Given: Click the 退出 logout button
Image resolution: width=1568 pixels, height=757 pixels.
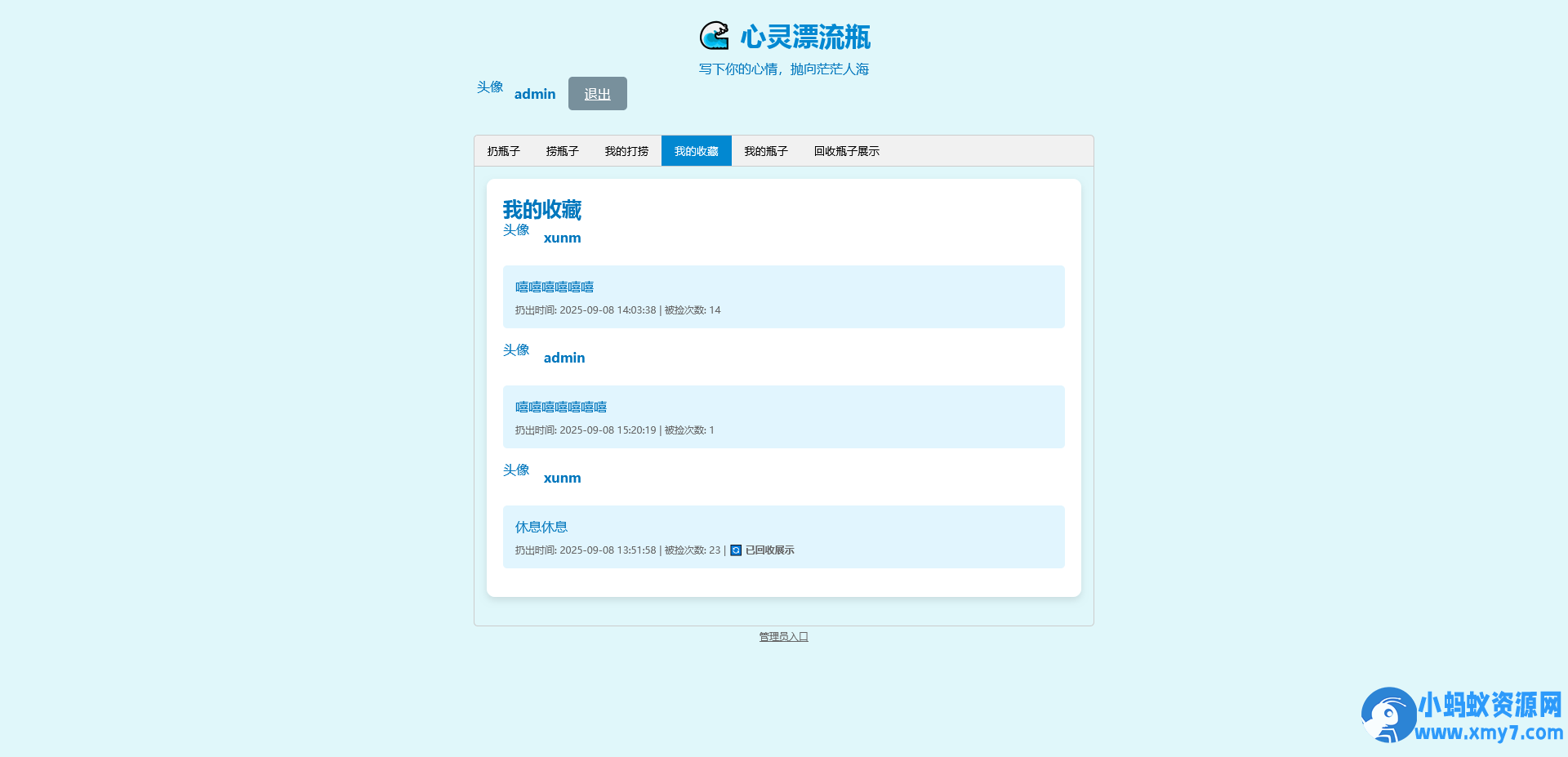Looking at the screenshot, I should [597, 93].
